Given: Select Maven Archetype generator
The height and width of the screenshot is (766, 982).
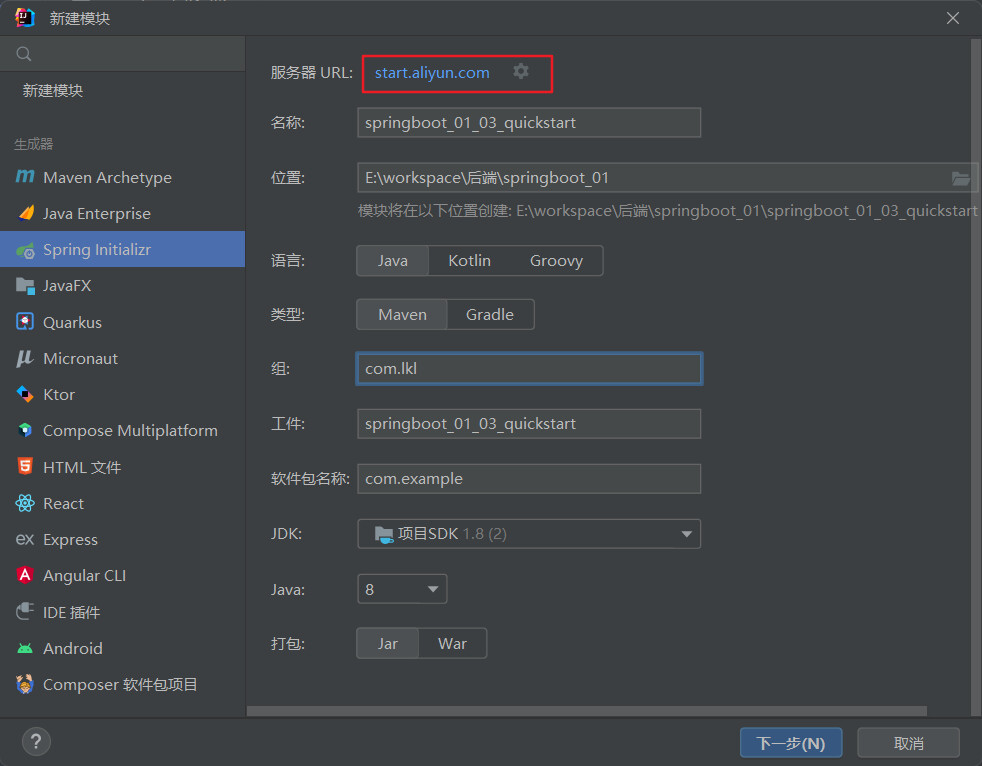Looking at the screenshot, I should (122, 177).
